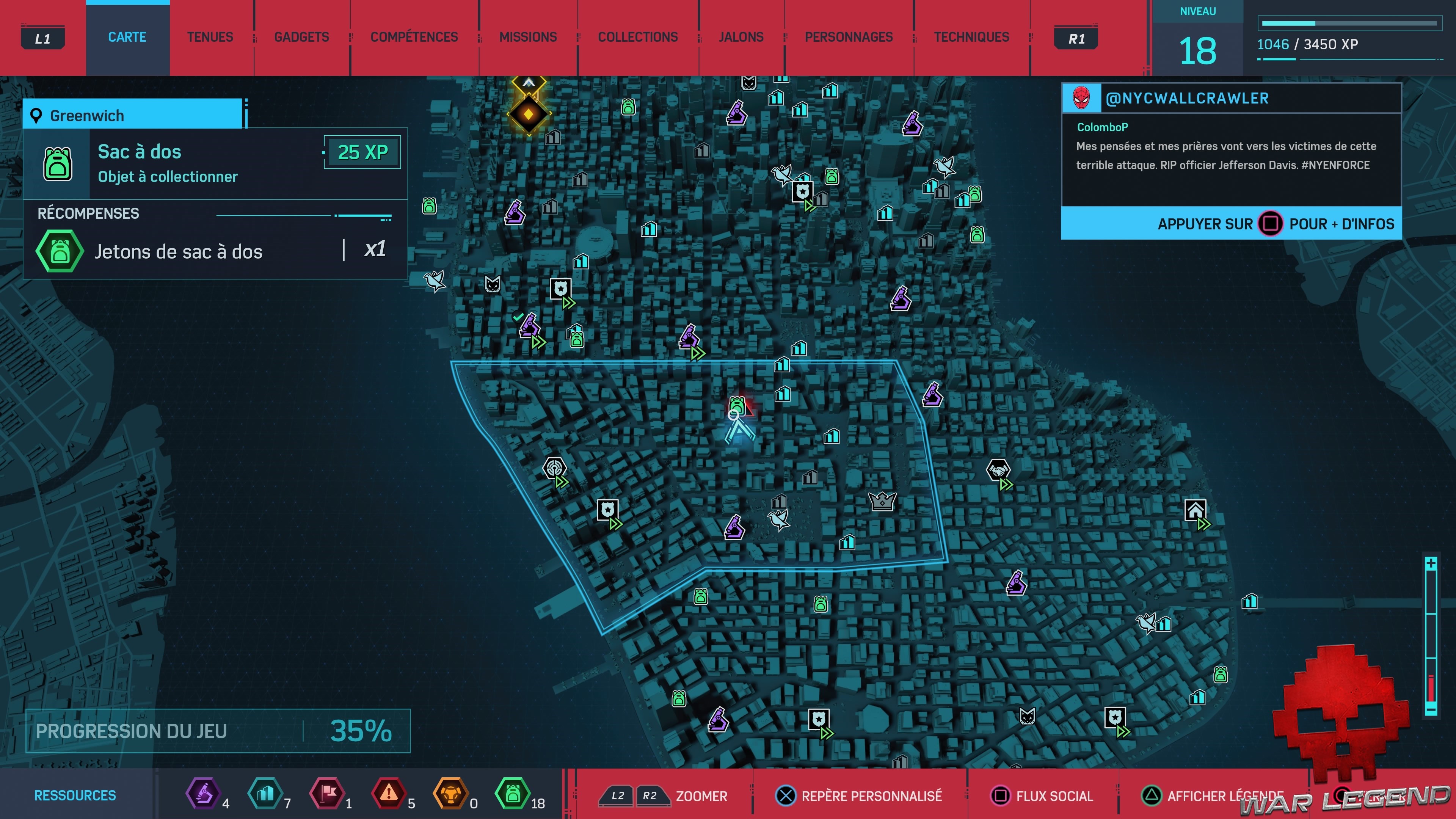Open the Tenues tab
Screen dimensions: 1456x819
click(x=210, y=37)
